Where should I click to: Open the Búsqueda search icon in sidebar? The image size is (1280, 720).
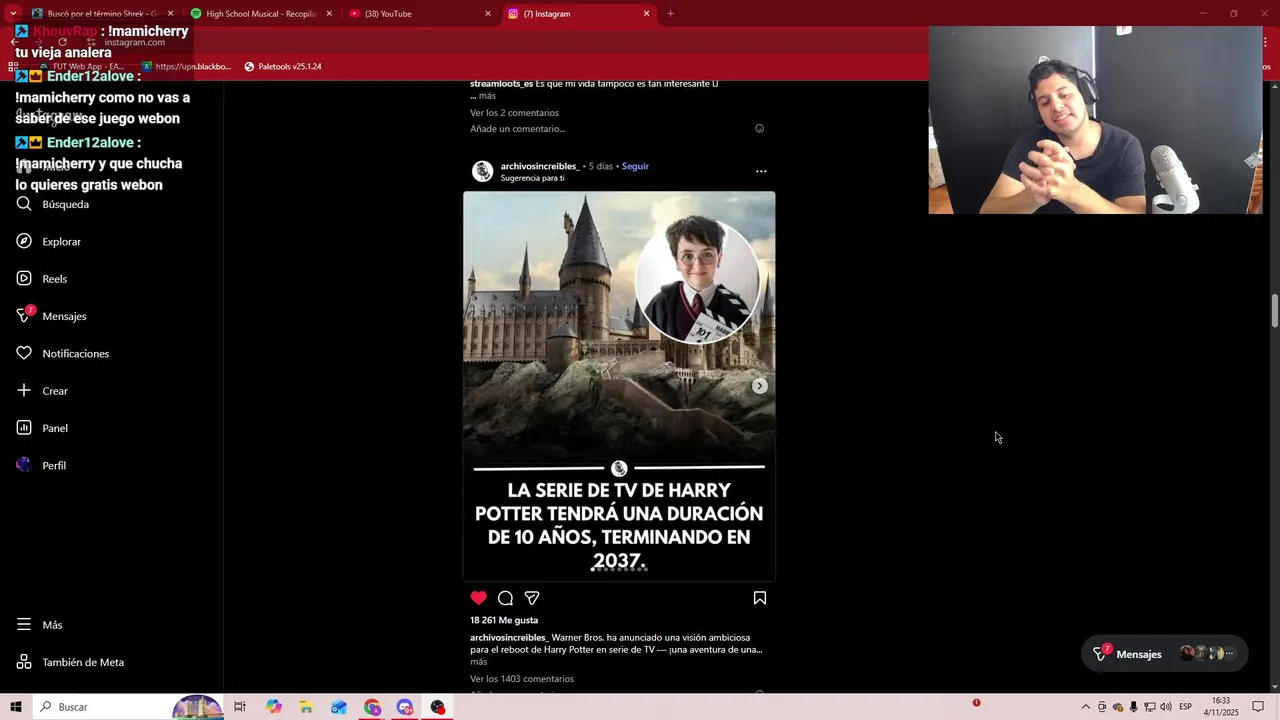point(24,204)
